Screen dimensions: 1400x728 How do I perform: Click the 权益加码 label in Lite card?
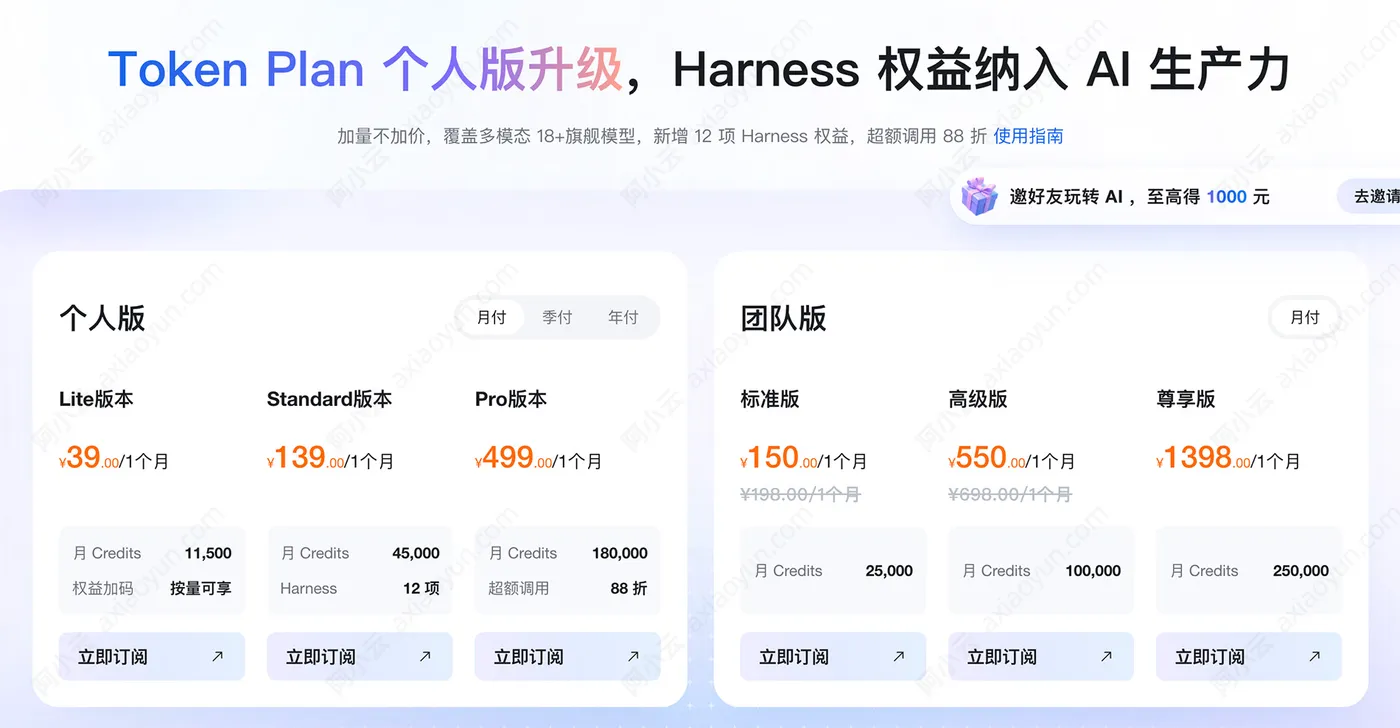(103, 588)
